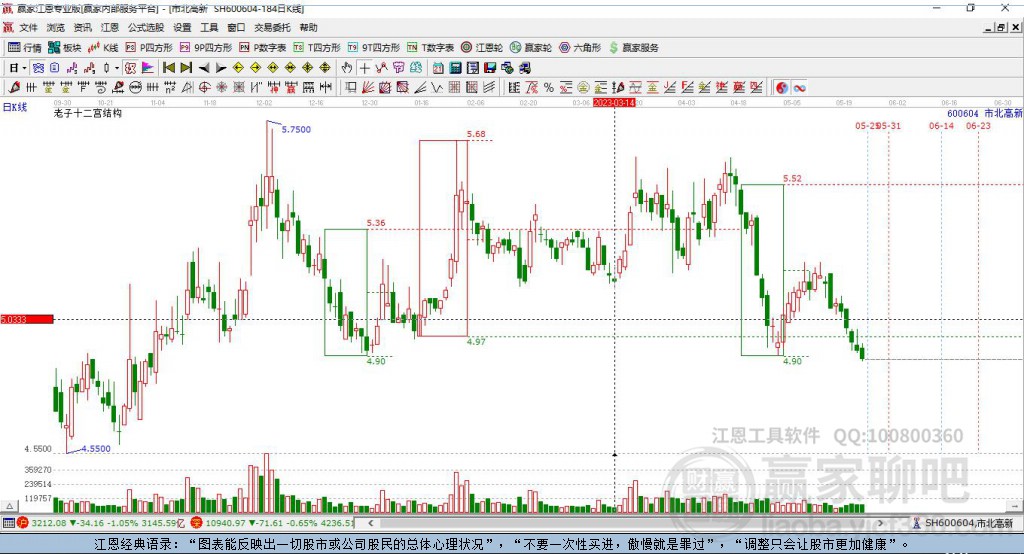Click the floppy disk save icon
Viewport: 1024px width, 554px height.
pyautogui.click(x=490, y=68)
